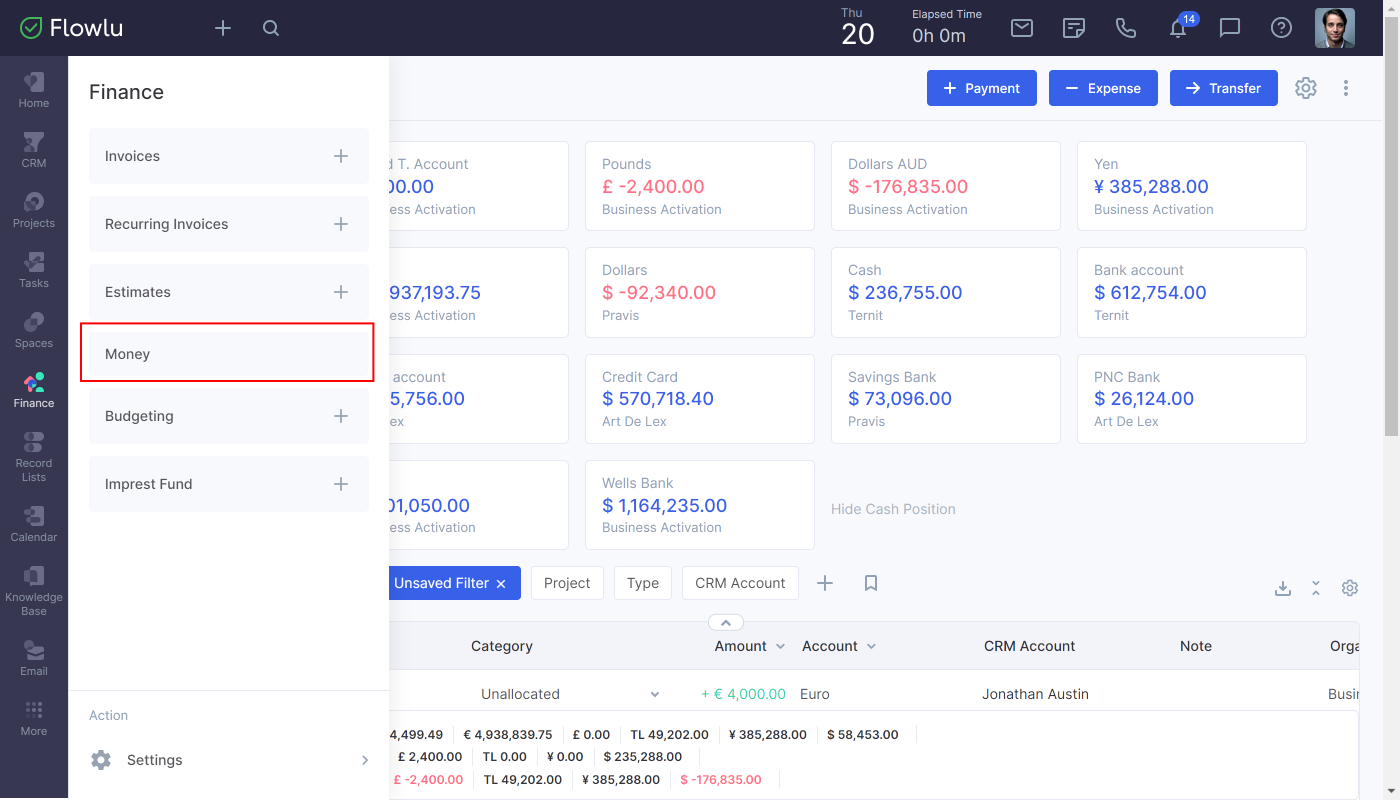Remove the Unsaved Filter chip
Viewport: 1400px width, 800px height.
click(x=501, y=583)
